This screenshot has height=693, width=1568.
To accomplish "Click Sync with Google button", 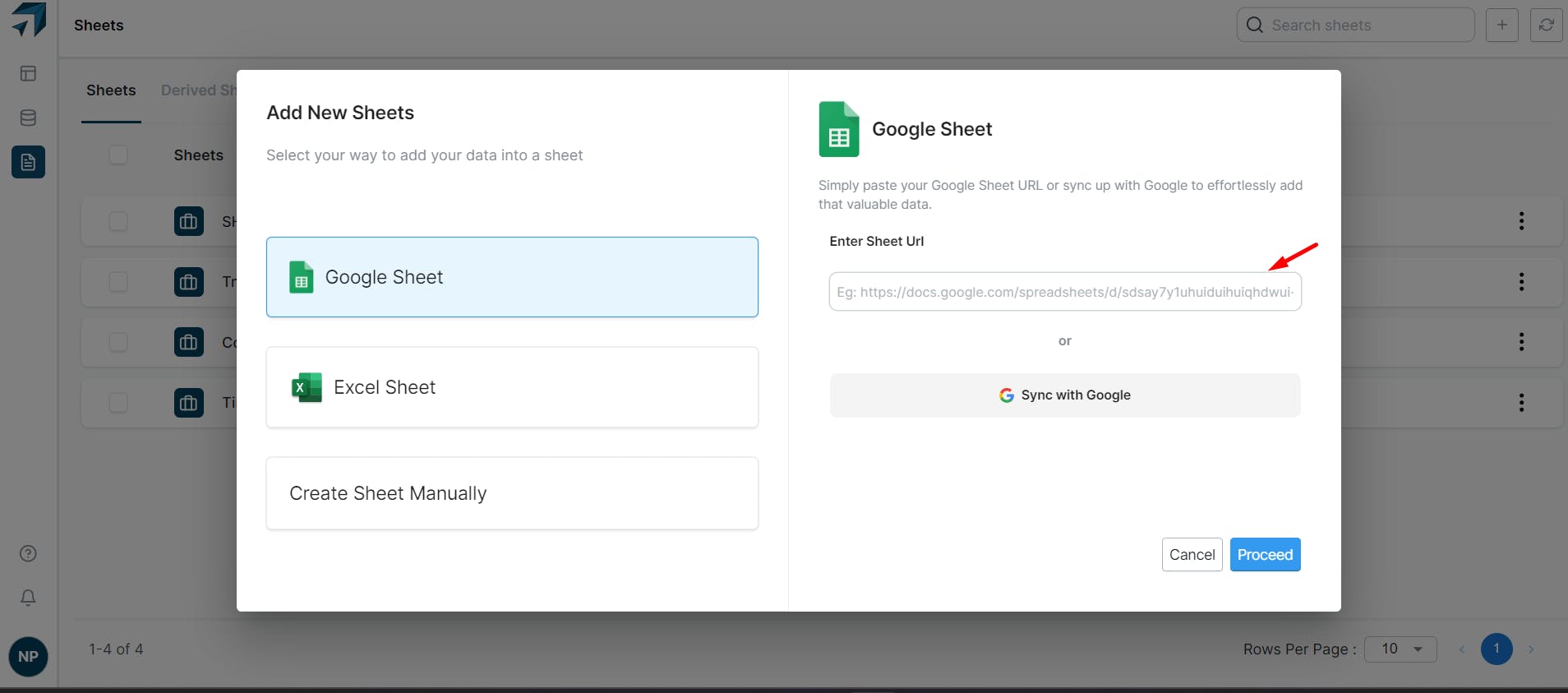I will (x=1065, y=395).
